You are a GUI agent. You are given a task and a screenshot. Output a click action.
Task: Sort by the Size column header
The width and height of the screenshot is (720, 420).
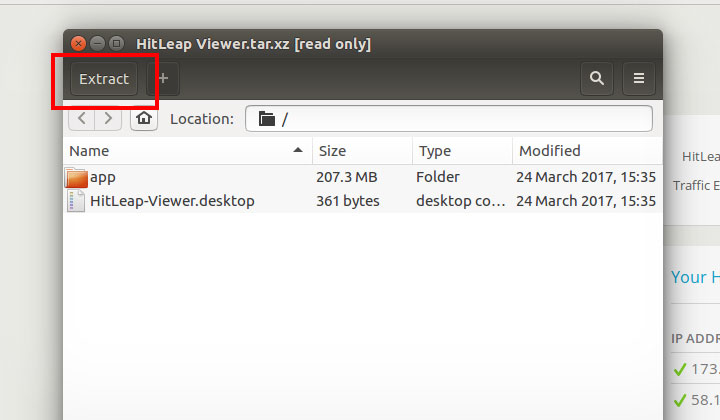(x=362, y=151)
